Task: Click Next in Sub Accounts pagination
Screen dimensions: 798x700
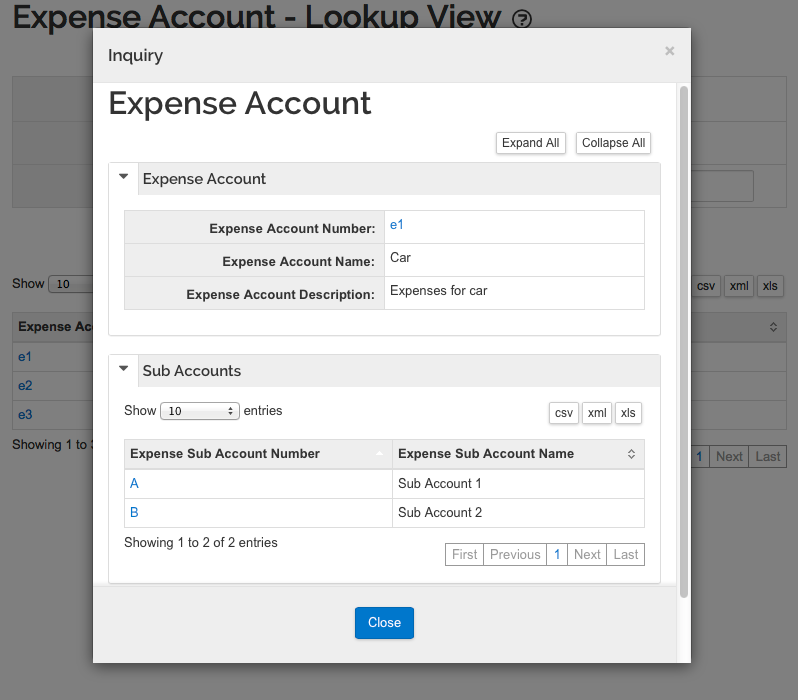Action: [x=587, y=554]
